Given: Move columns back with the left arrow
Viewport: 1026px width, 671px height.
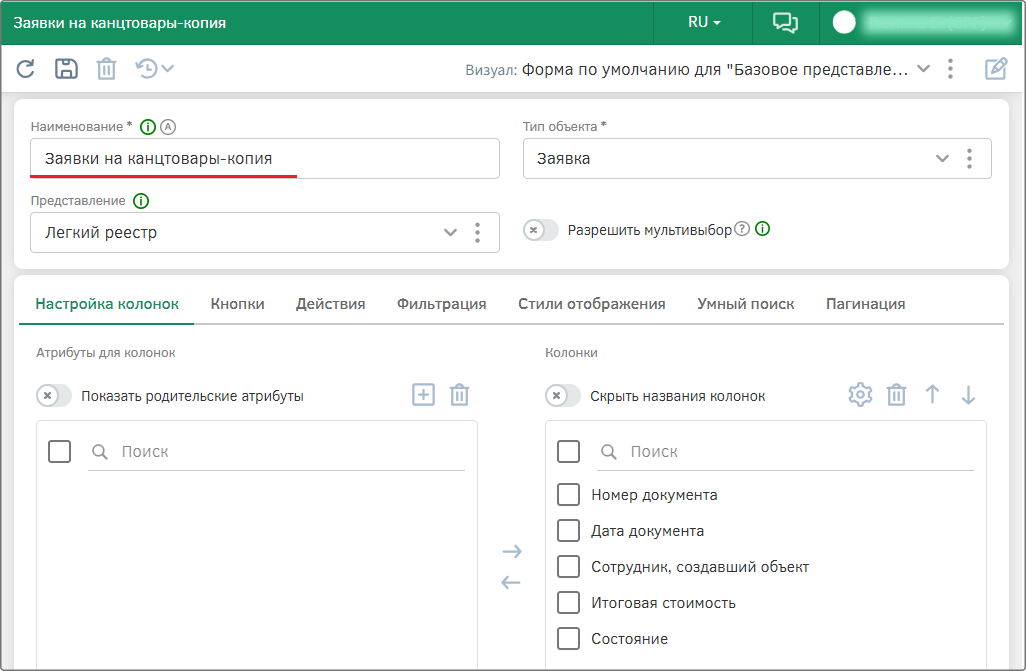Looking at the screenshot, I should pyautogui.click(x=510, y=582).
